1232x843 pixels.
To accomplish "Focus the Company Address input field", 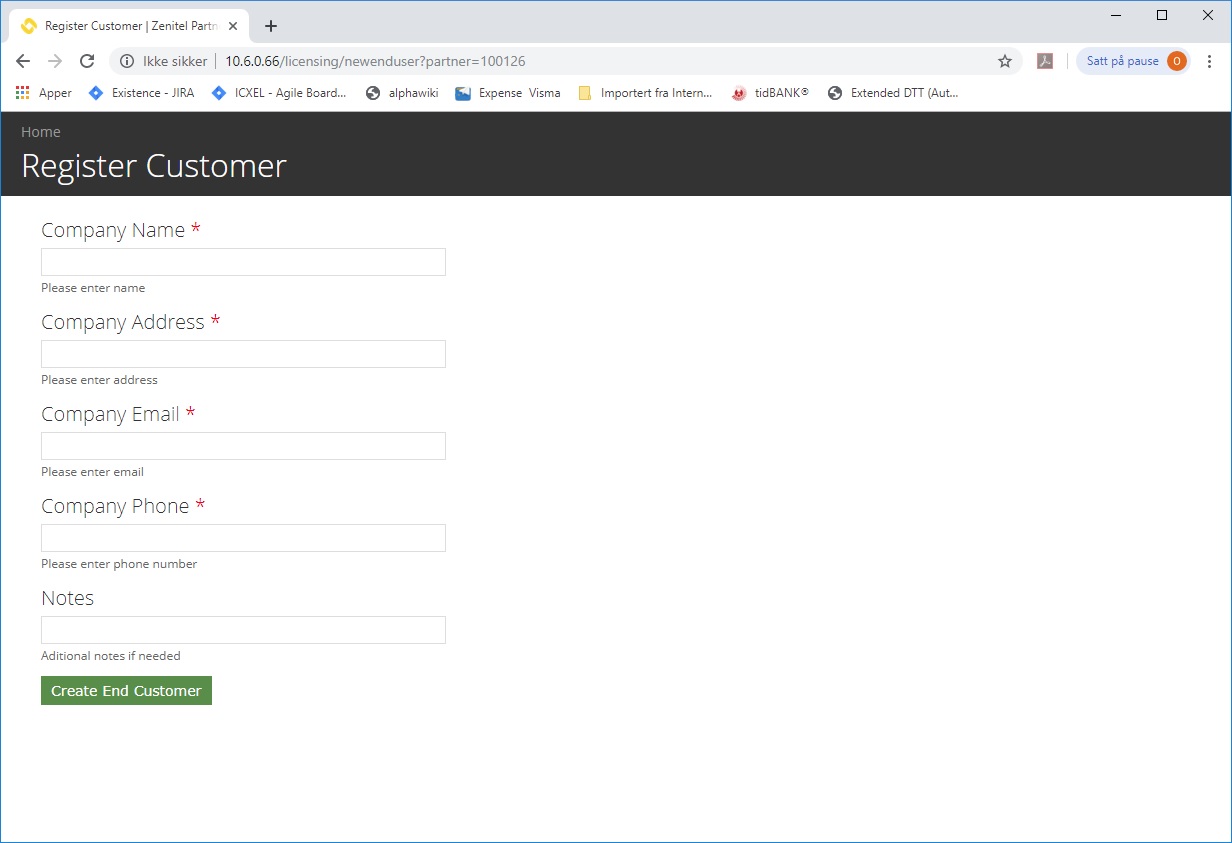I will pos(243,354).
